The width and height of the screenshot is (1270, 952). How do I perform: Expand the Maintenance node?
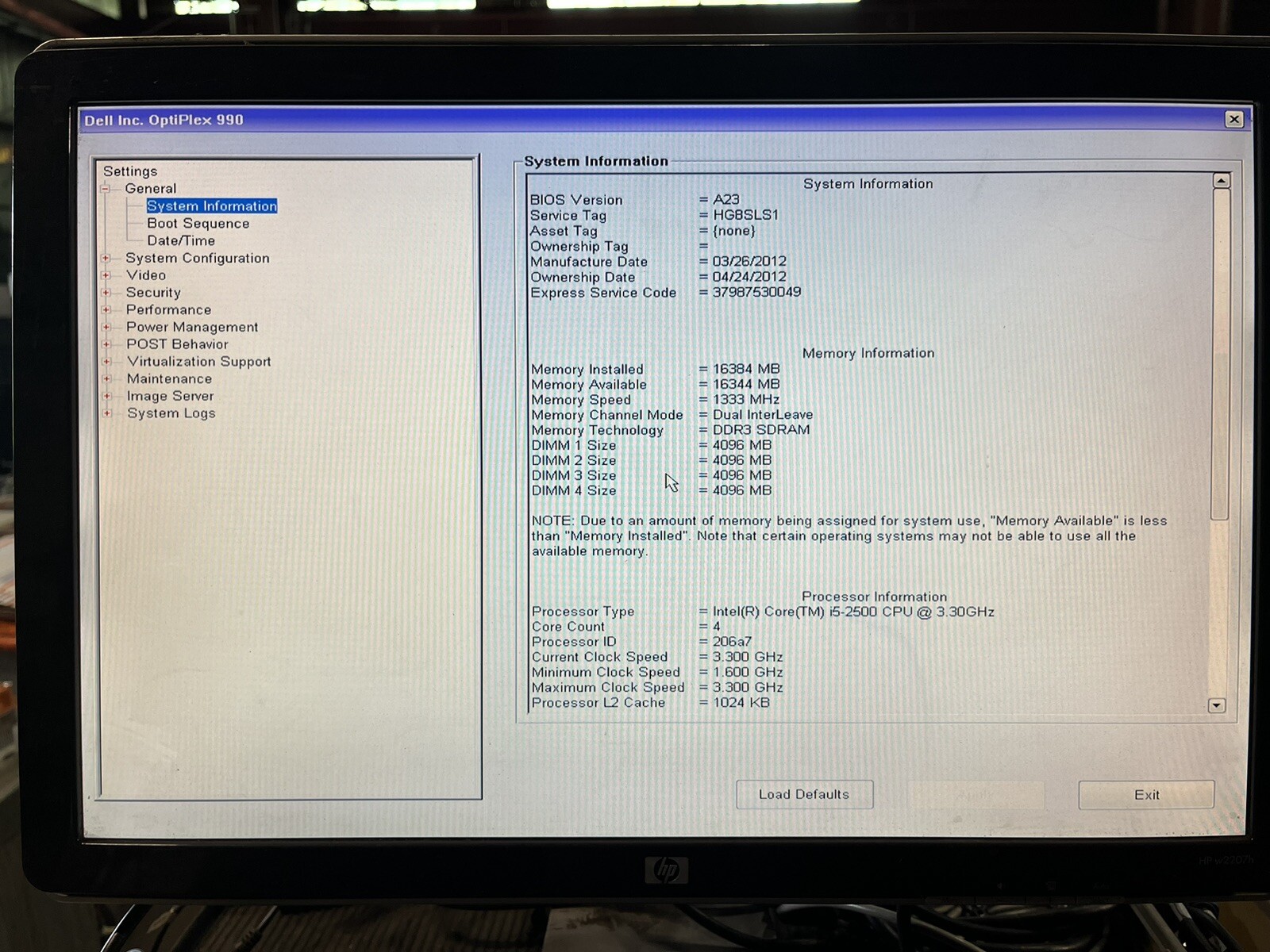tap(106, 379)
